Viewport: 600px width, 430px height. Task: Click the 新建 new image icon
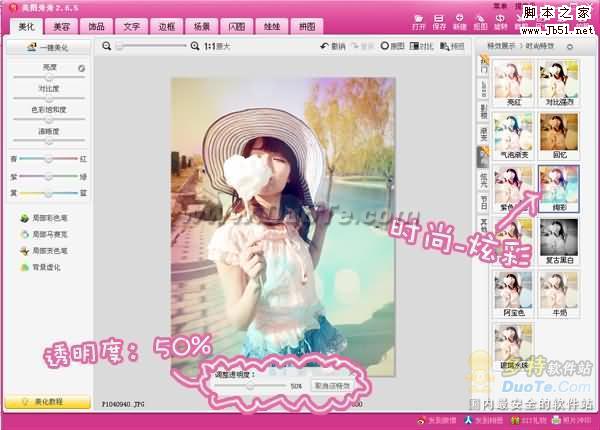click(x=460, y=22)
